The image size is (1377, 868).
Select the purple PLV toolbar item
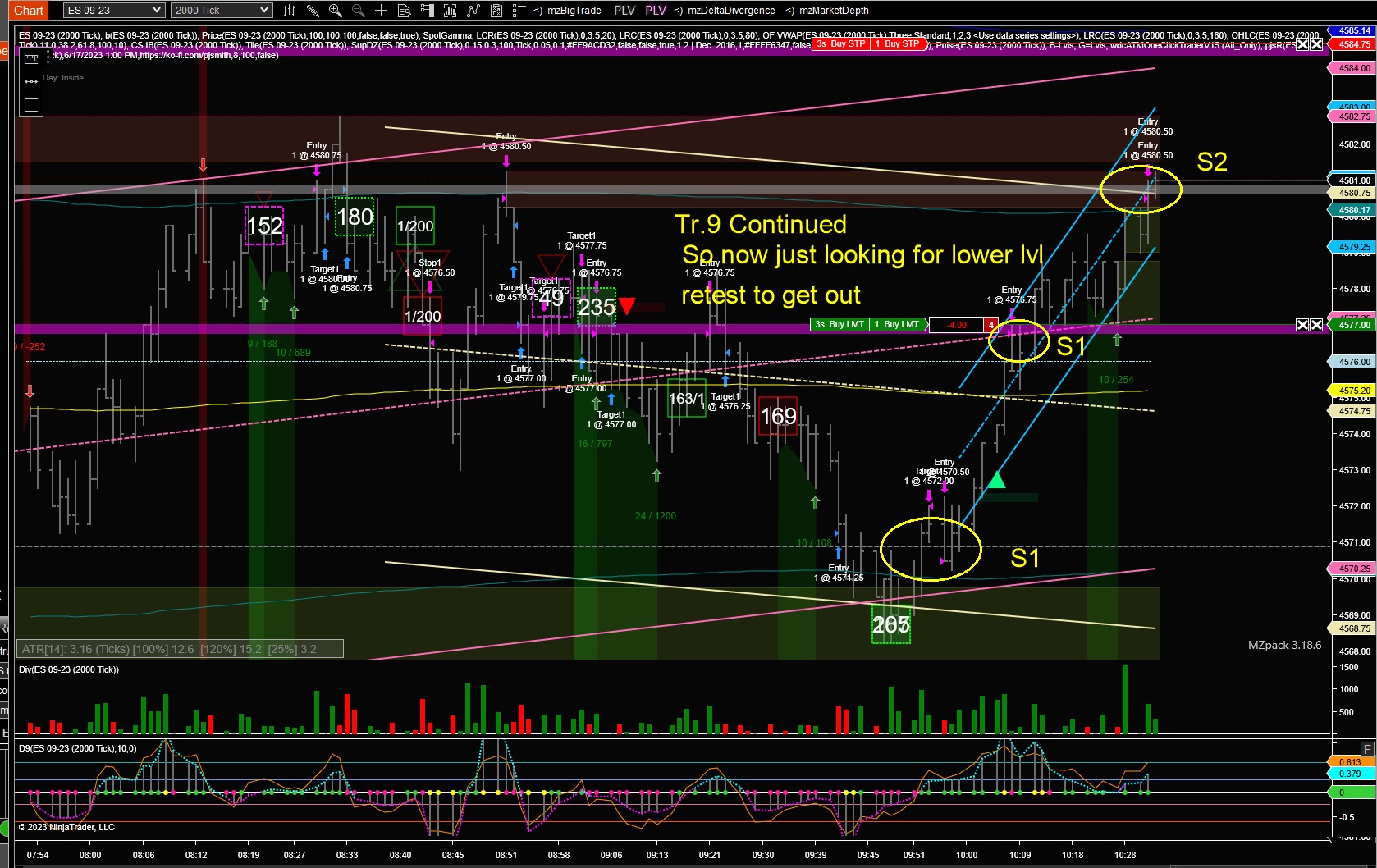click(656, 11)
